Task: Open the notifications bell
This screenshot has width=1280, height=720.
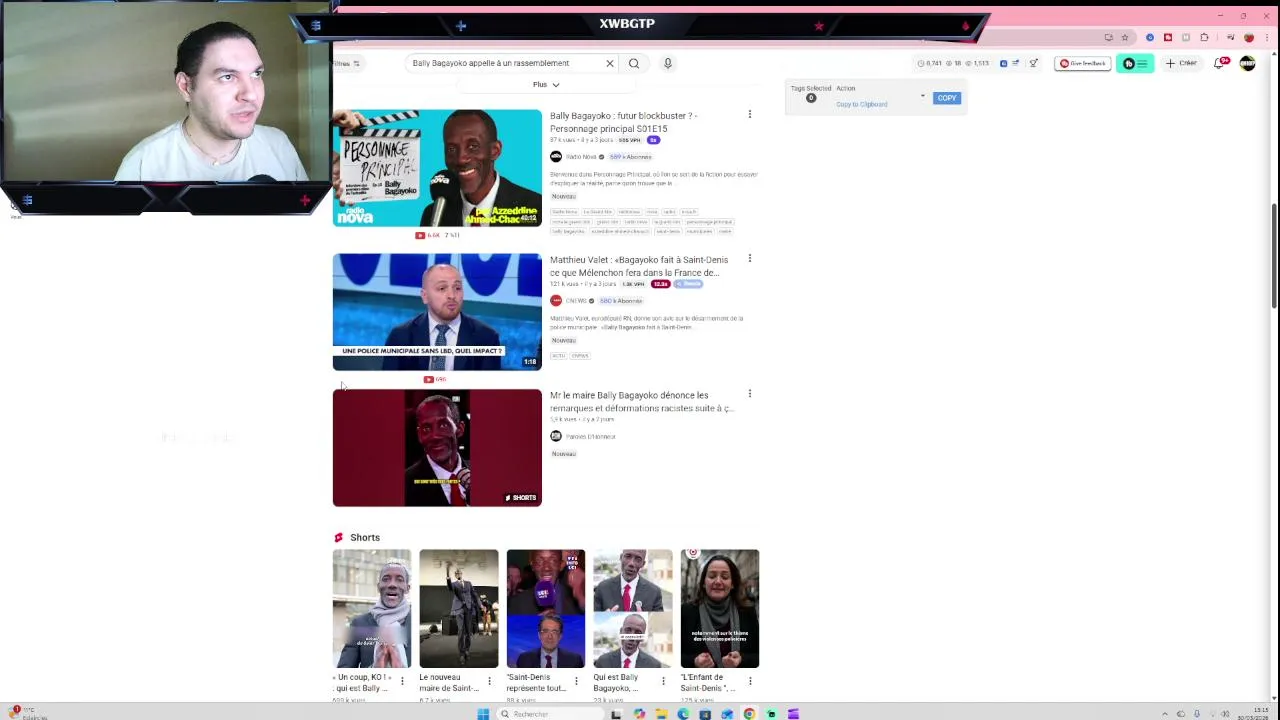Action: [x=1220, y=63]
